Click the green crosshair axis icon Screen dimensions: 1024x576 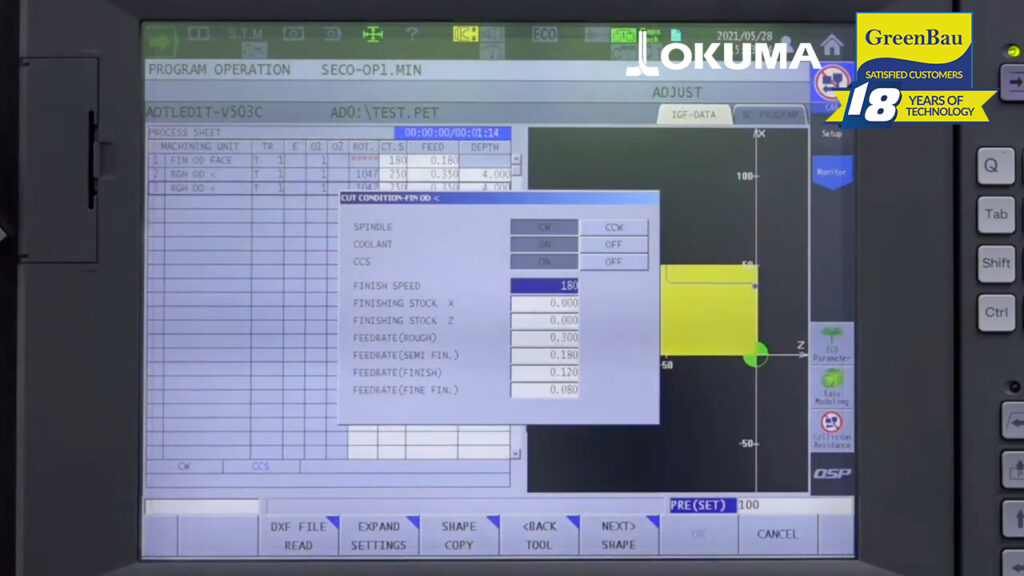372,34
